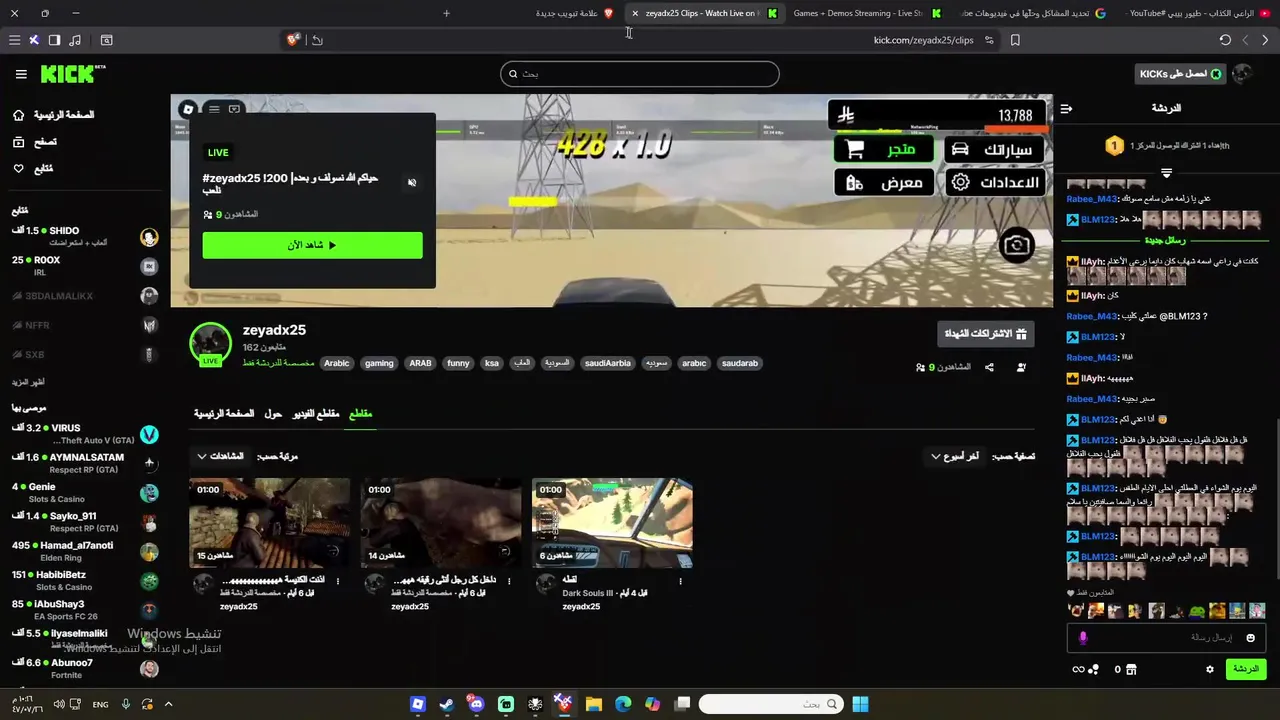Collapse the chat panel

pos(1066,108)
